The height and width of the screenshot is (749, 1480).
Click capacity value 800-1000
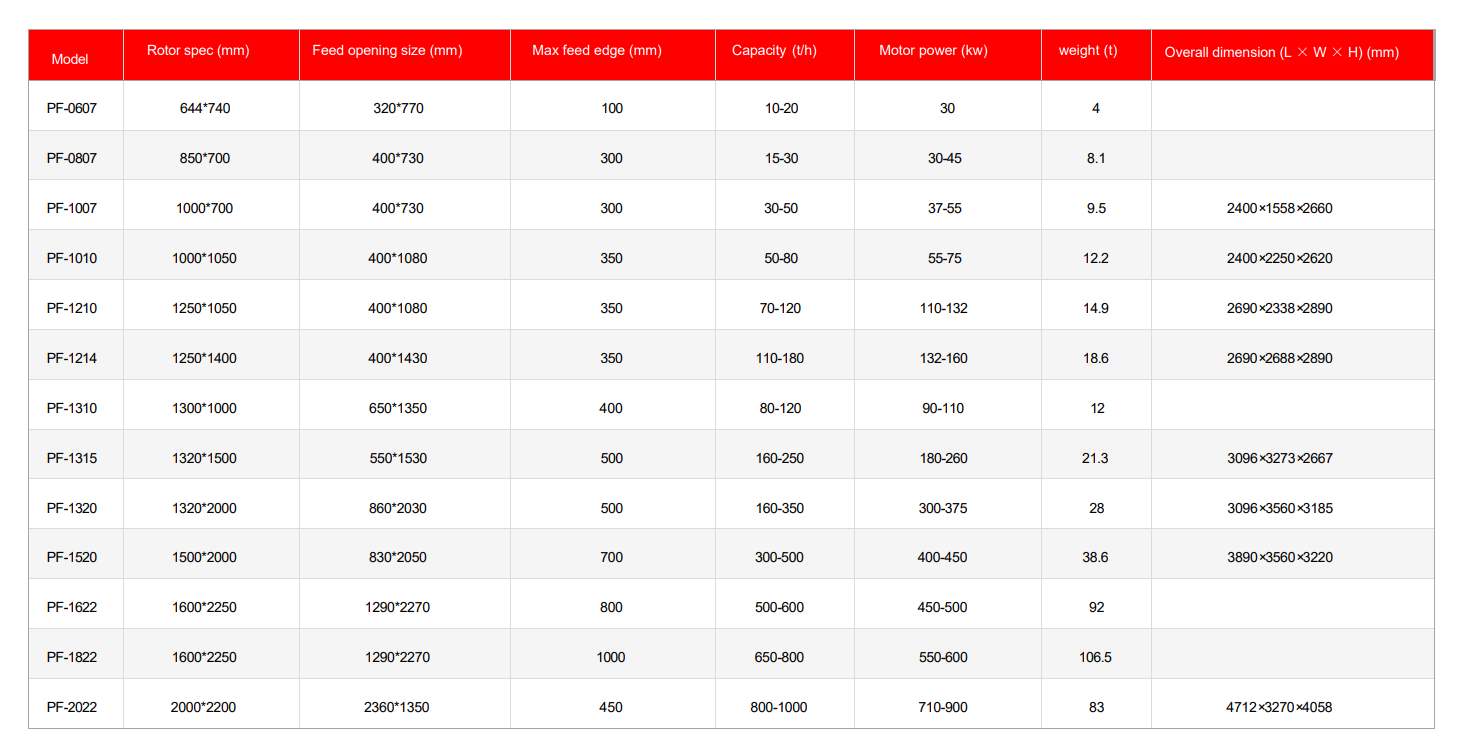tap(779, 707)
